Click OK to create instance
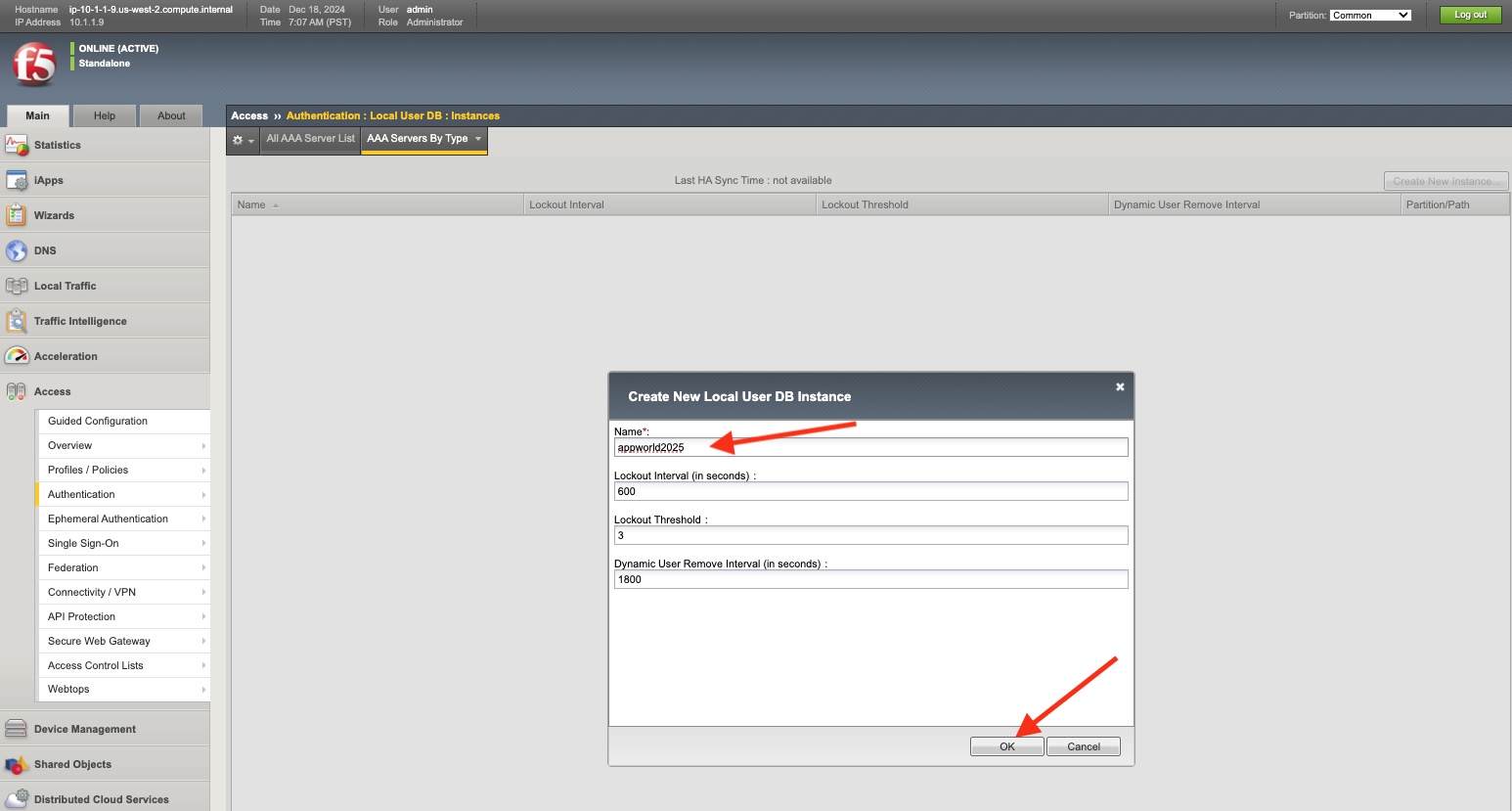 tap(1006, 746)
